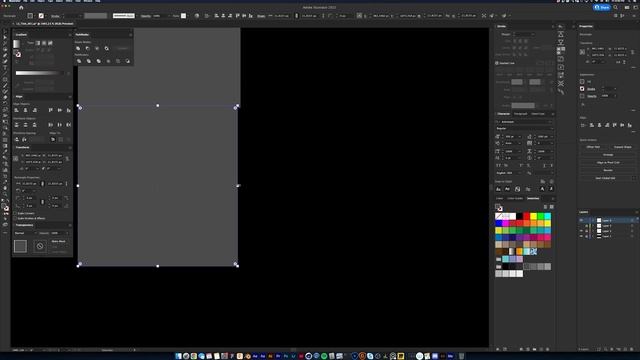Viewport: 640px width, 360px height.
Task: Click the Share button
Action: pos(602,7)
